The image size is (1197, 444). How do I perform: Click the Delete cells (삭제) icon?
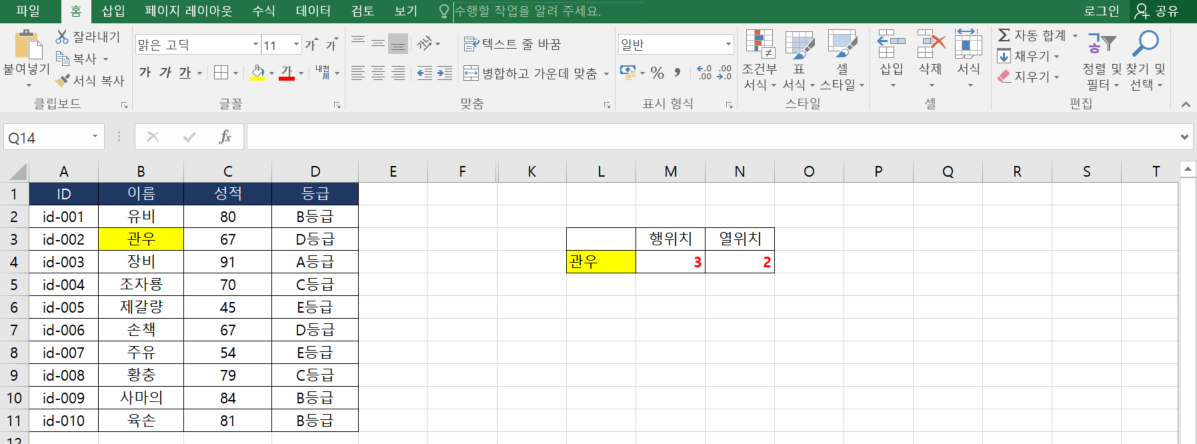[x=931, y=44]
